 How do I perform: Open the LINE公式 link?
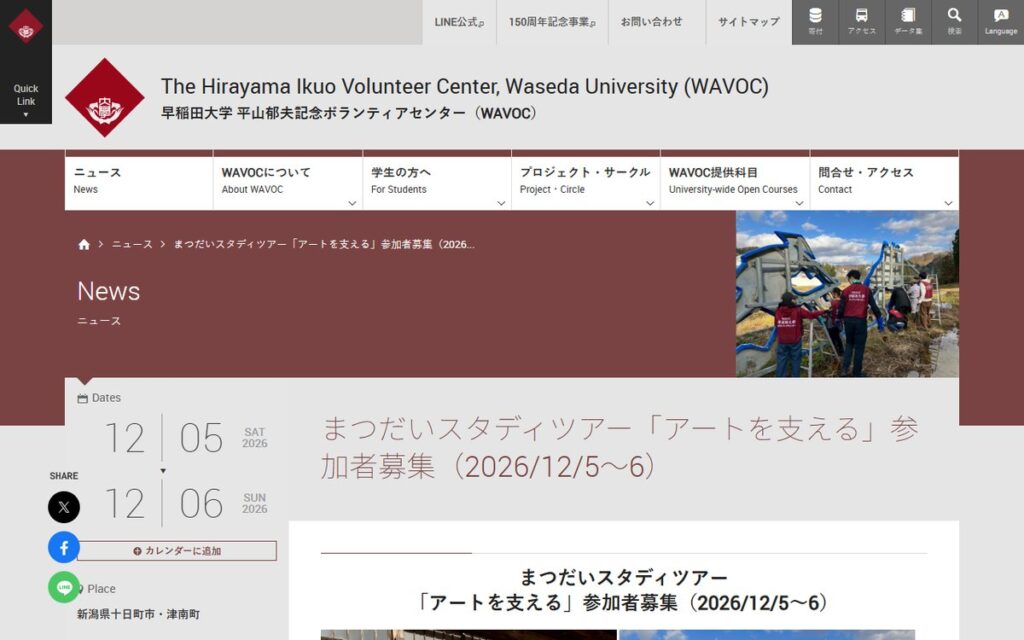[459, 22]
